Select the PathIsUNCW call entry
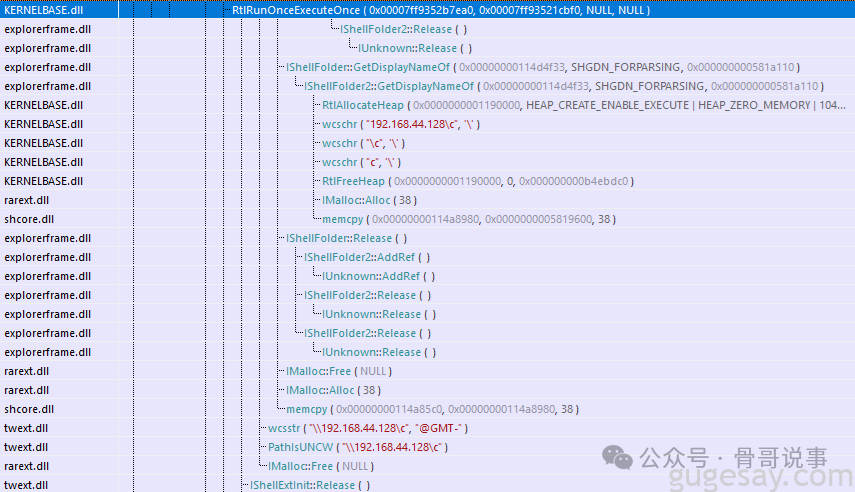Screen dimensions: 855x492 [358, 447]
